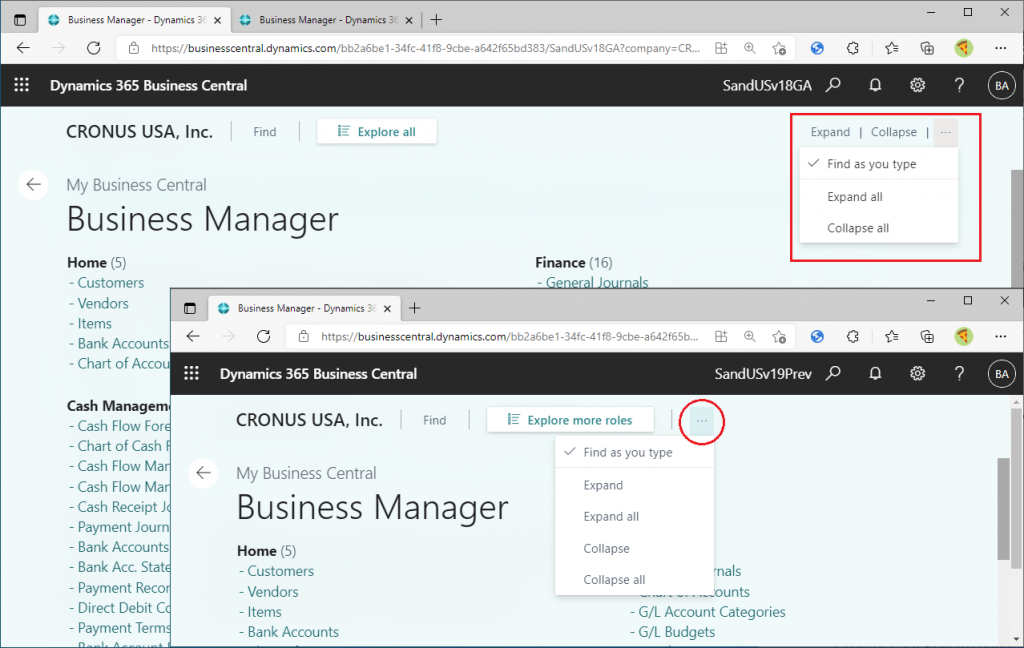The image size is (1024, 648).
Task: Click Explore more roles button
Action: coord(570,420)
